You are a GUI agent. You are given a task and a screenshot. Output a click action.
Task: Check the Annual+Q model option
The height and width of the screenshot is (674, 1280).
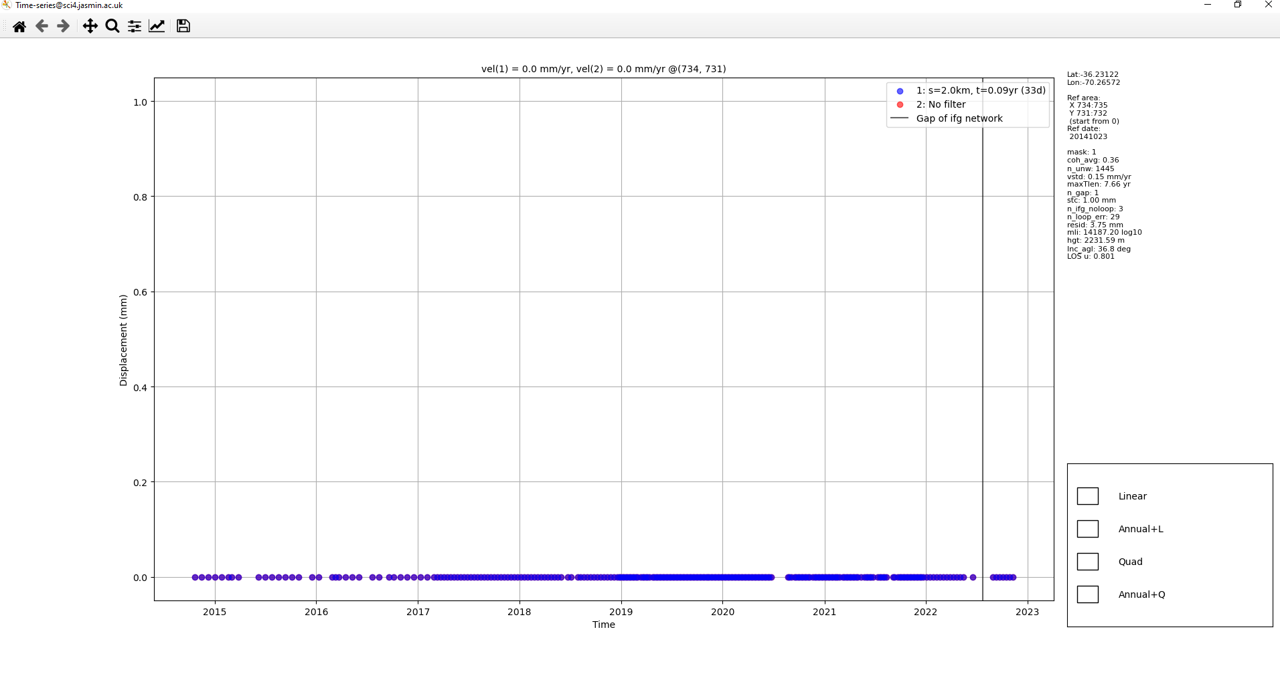point(1088,594)
